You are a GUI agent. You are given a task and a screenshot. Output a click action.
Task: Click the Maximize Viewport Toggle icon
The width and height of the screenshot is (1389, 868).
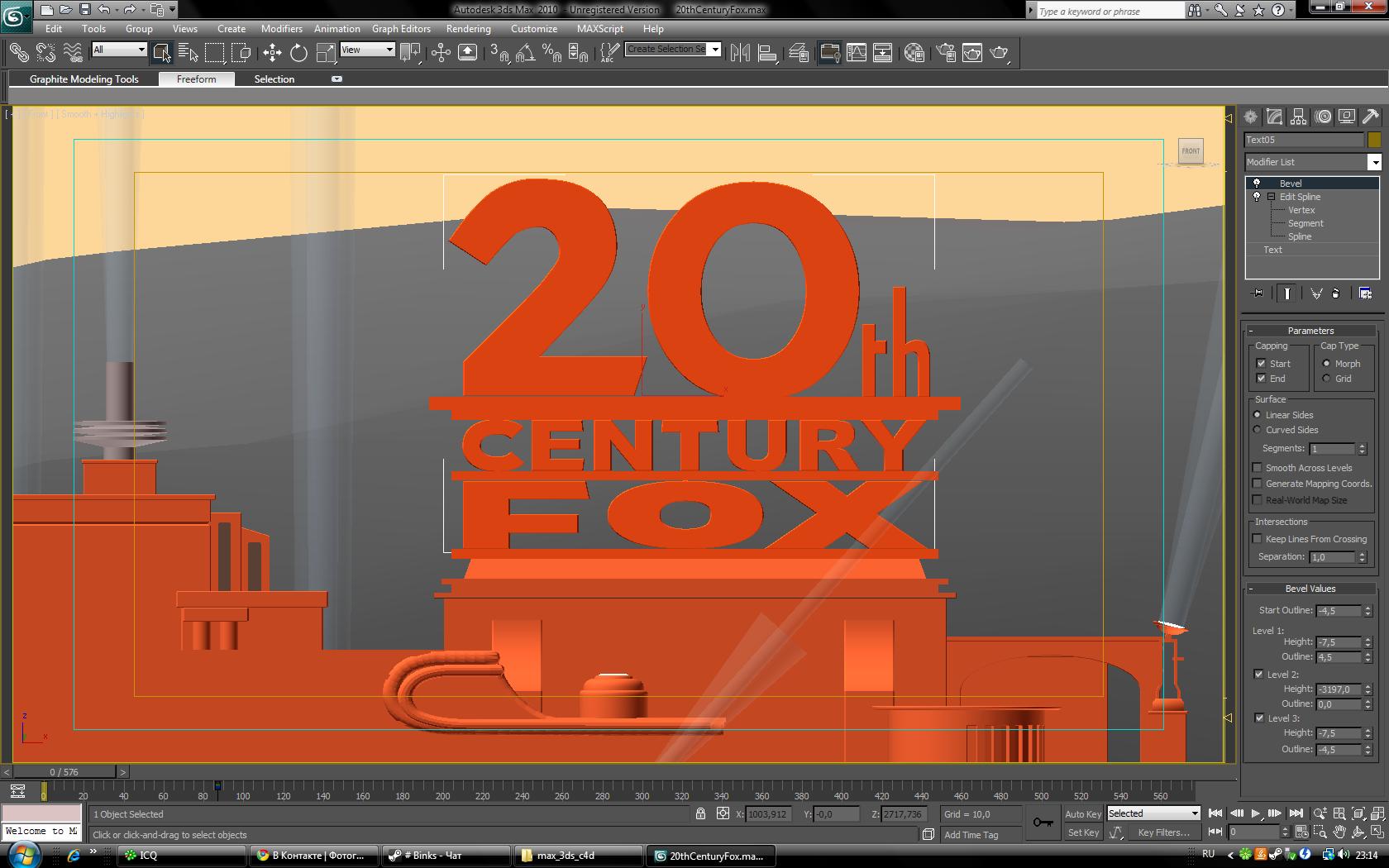pos(1377,832)
